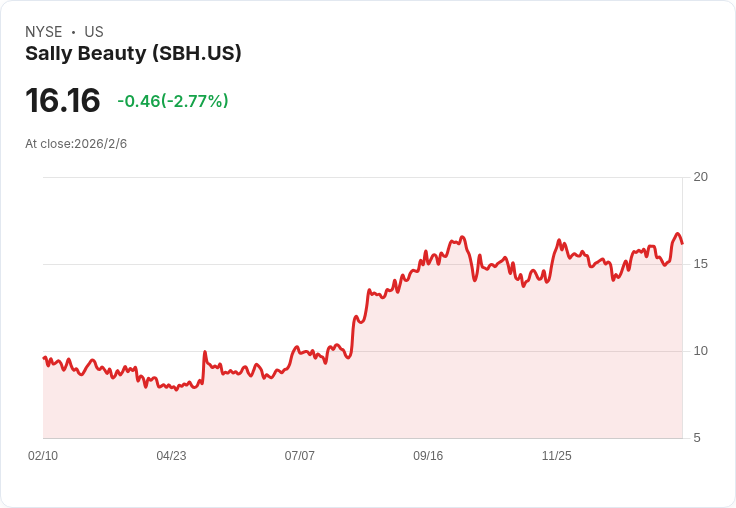Click the sharp price spike after 04/23
The image size is (736, 508).
tap(204, 352)
